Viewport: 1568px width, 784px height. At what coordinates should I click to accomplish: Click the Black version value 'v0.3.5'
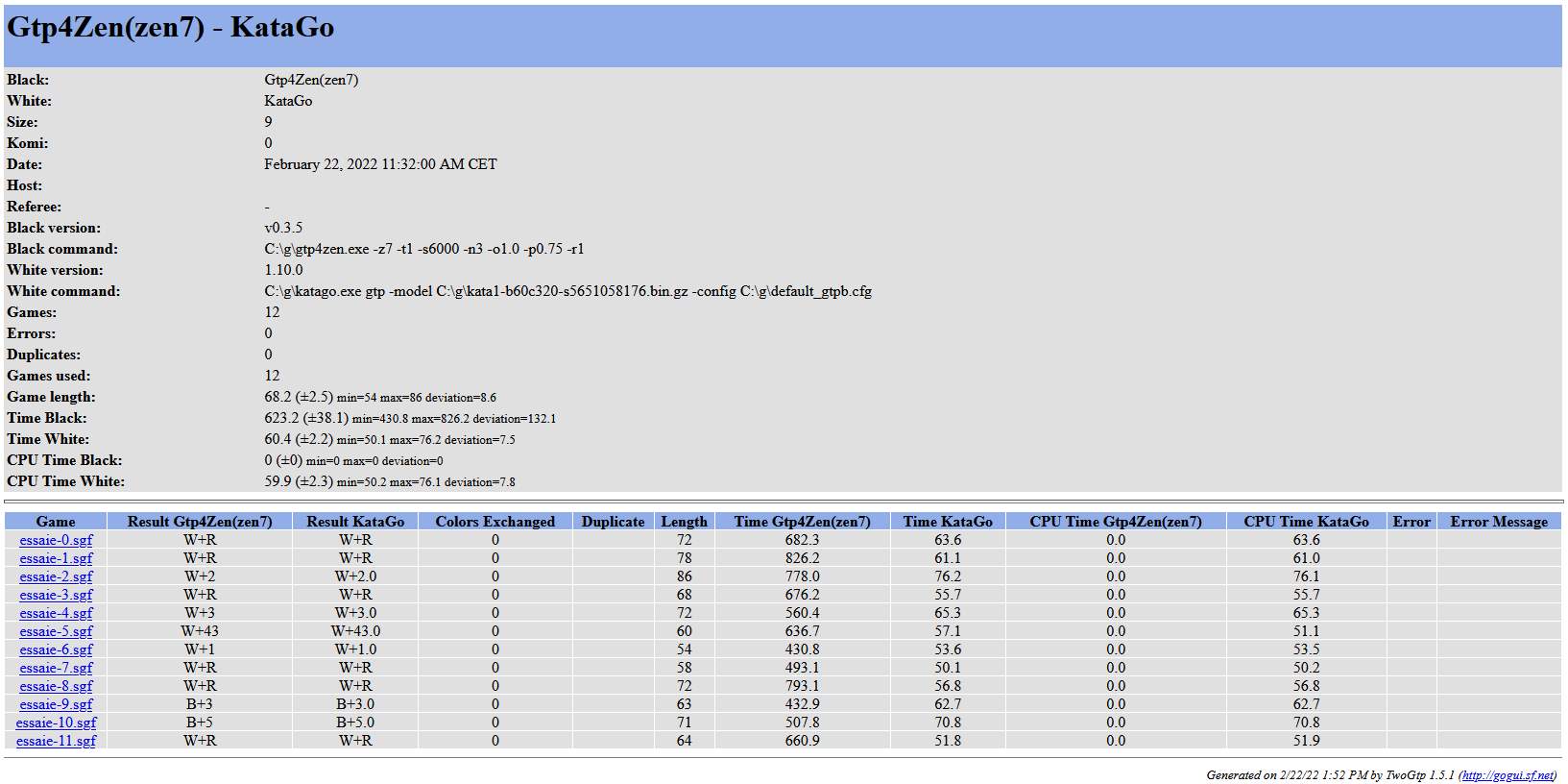click(283, 228)
